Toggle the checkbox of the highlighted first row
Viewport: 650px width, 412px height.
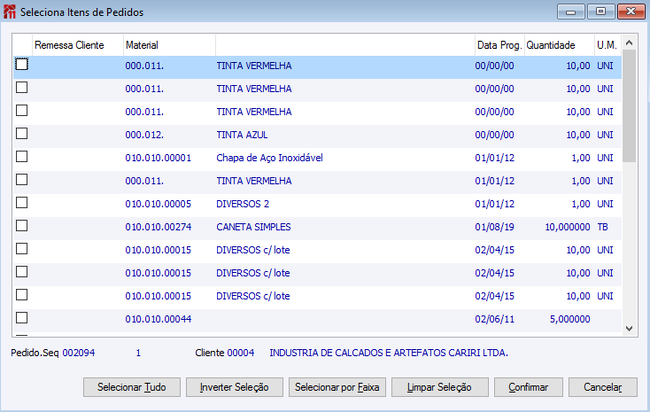(22, 64)
